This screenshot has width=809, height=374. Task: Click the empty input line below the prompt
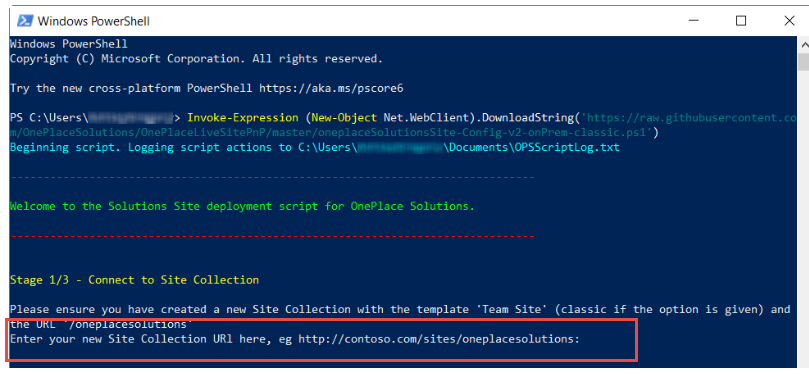click(x=320, y=353)
